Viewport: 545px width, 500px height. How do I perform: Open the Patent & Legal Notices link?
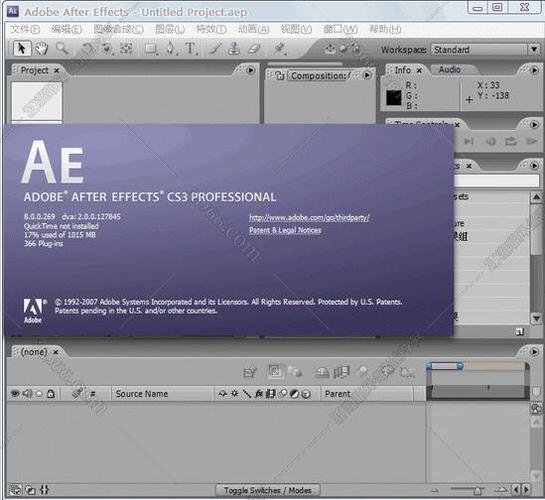(285, 230)
